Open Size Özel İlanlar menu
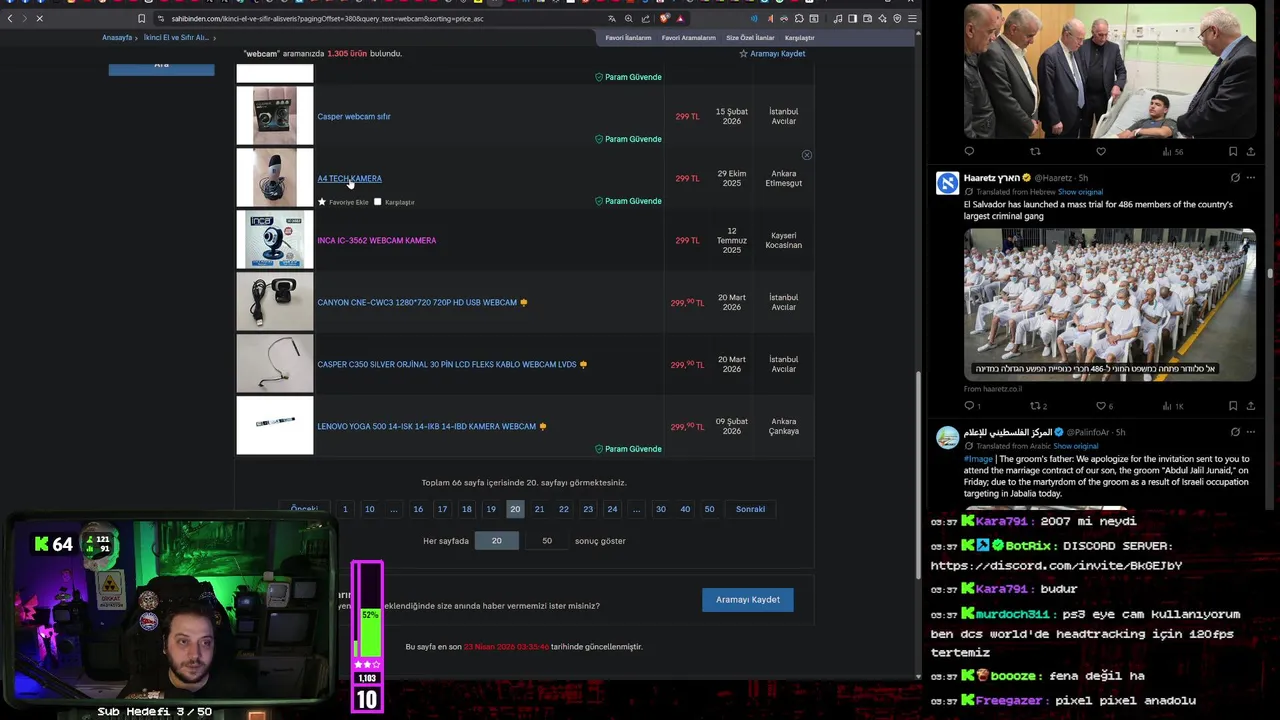Image resolution: width=1280 pixels, height=720 pixels. [x=750, y=38]
